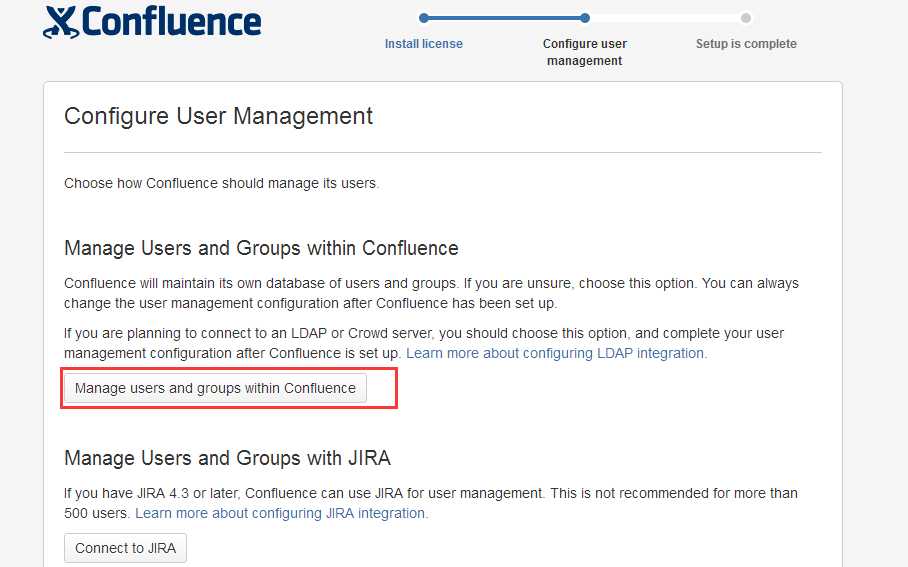Open Learn more about configuring JIRA integration
The width and height of the screenshot is (908, 567).
coord(281,513)
